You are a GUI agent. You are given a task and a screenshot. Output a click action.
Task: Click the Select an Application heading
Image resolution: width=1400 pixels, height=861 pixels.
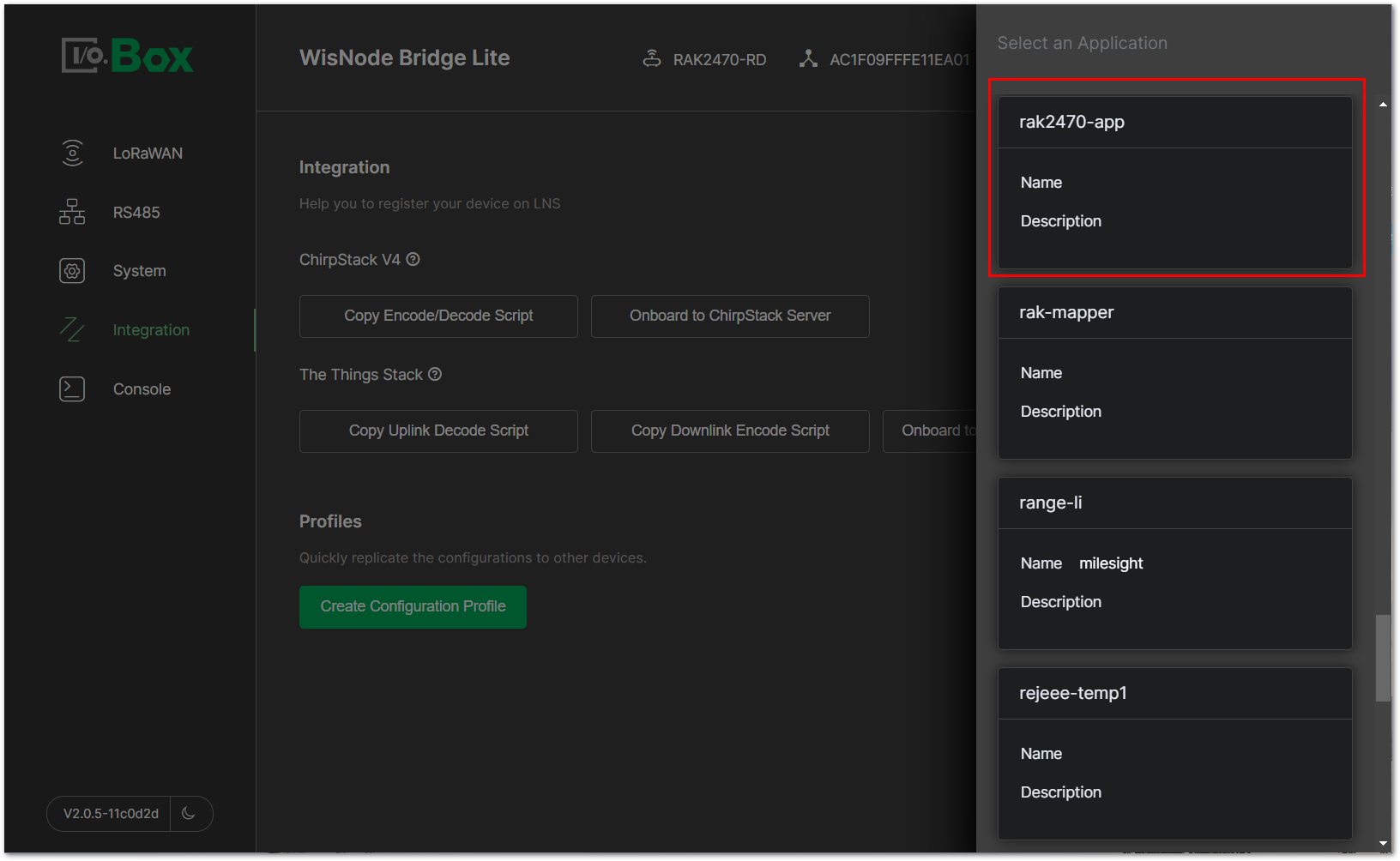coord(1082,43)
